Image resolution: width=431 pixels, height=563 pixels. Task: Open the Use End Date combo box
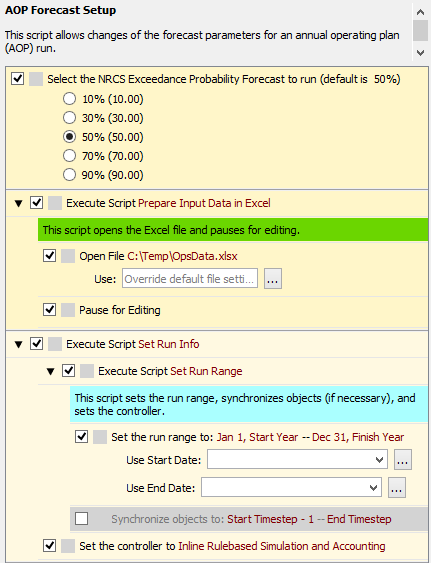coord(291,487)
